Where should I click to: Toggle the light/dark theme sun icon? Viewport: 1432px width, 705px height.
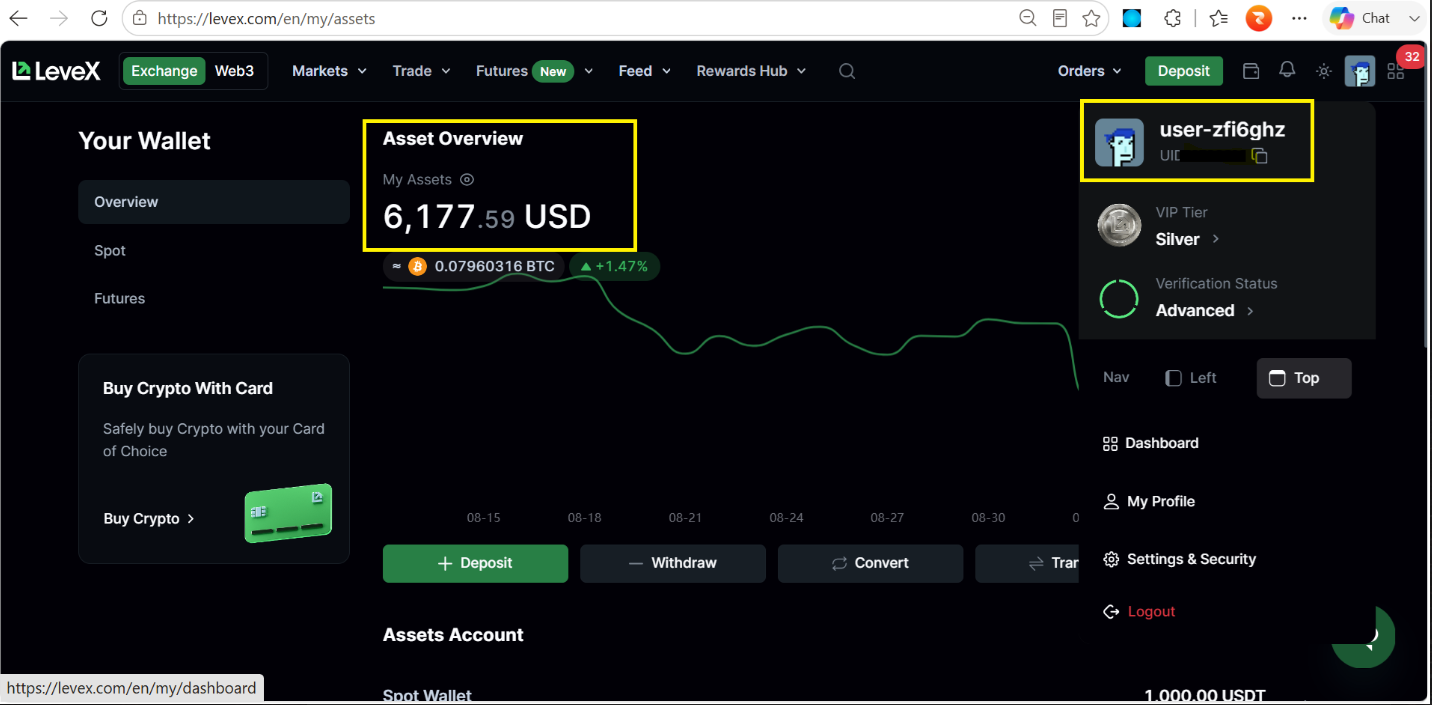tap(1324, 71)
